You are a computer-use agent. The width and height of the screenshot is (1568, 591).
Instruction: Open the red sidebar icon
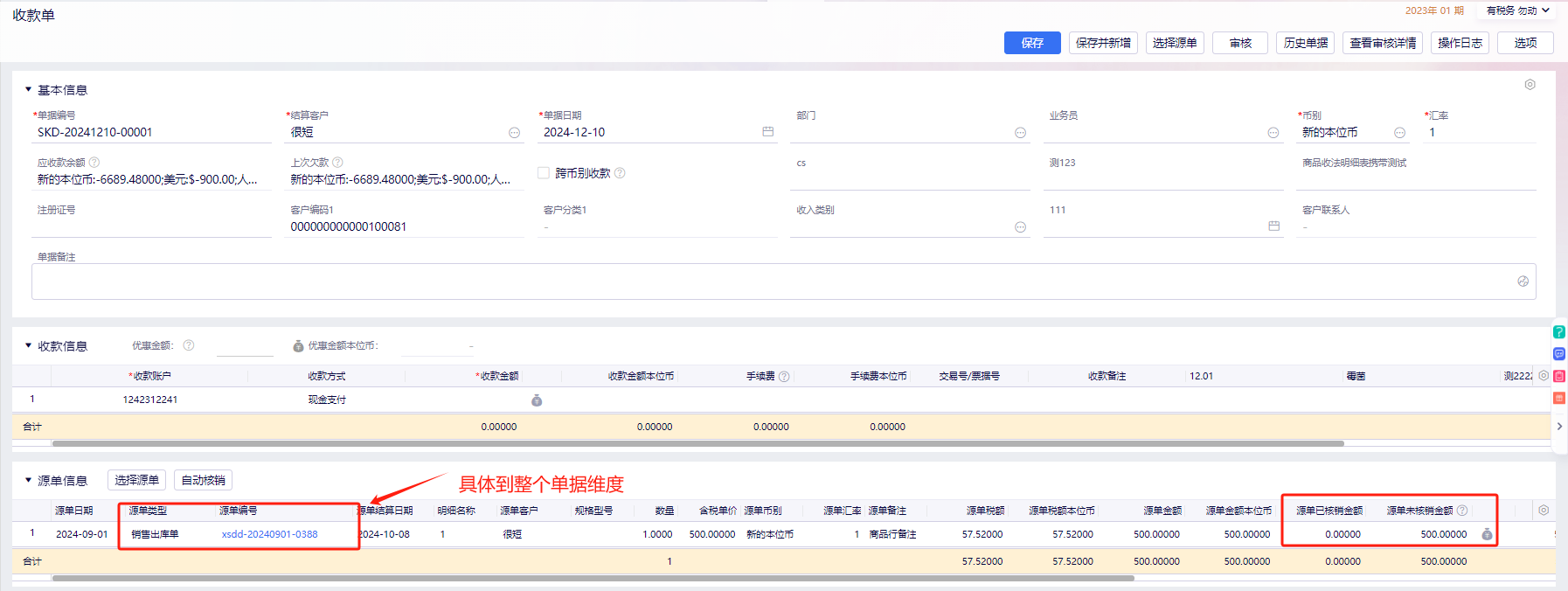point(1559,376)
